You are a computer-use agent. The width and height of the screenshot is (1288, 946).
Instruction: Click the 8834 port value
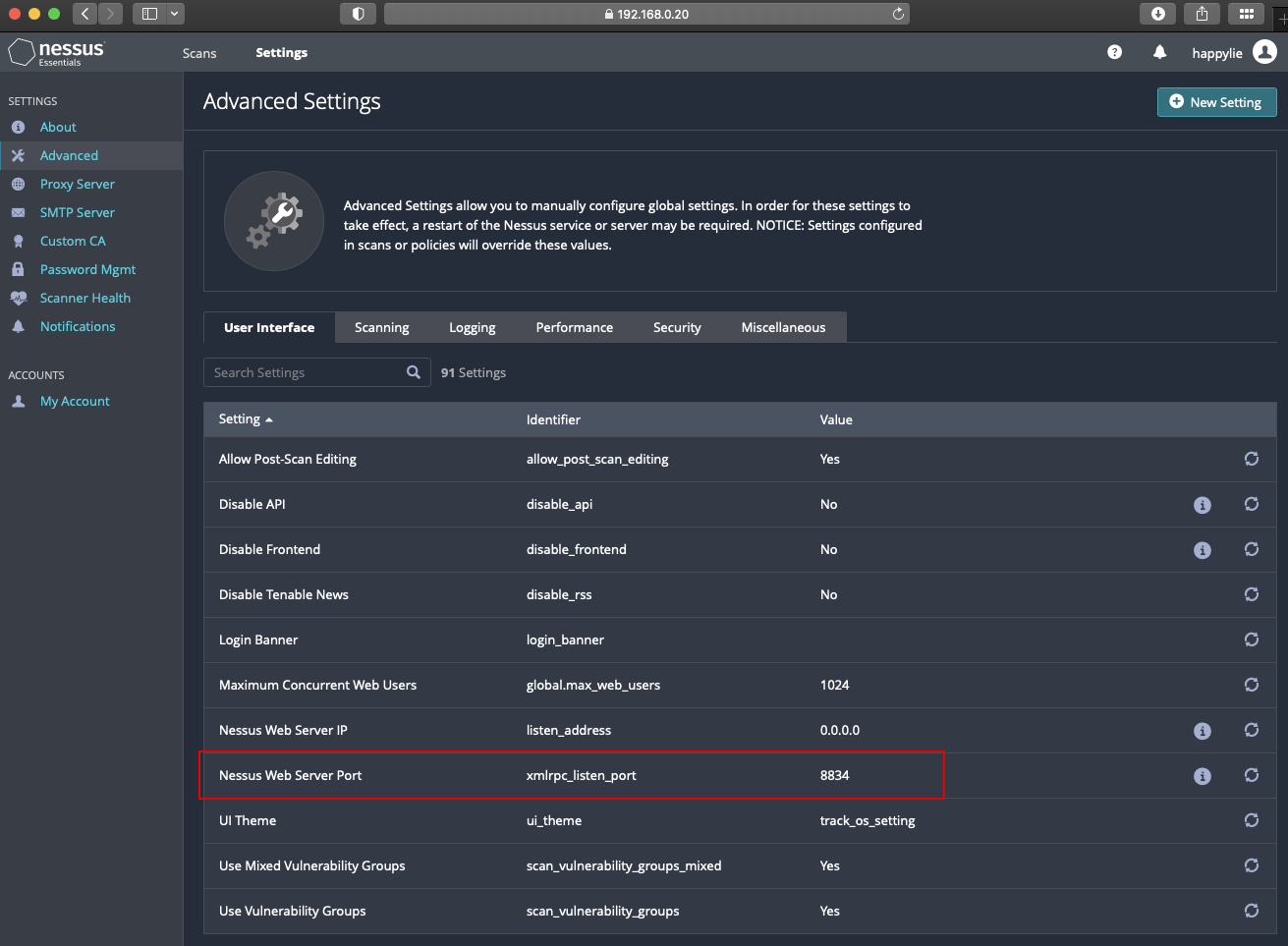tap(834, 775)
